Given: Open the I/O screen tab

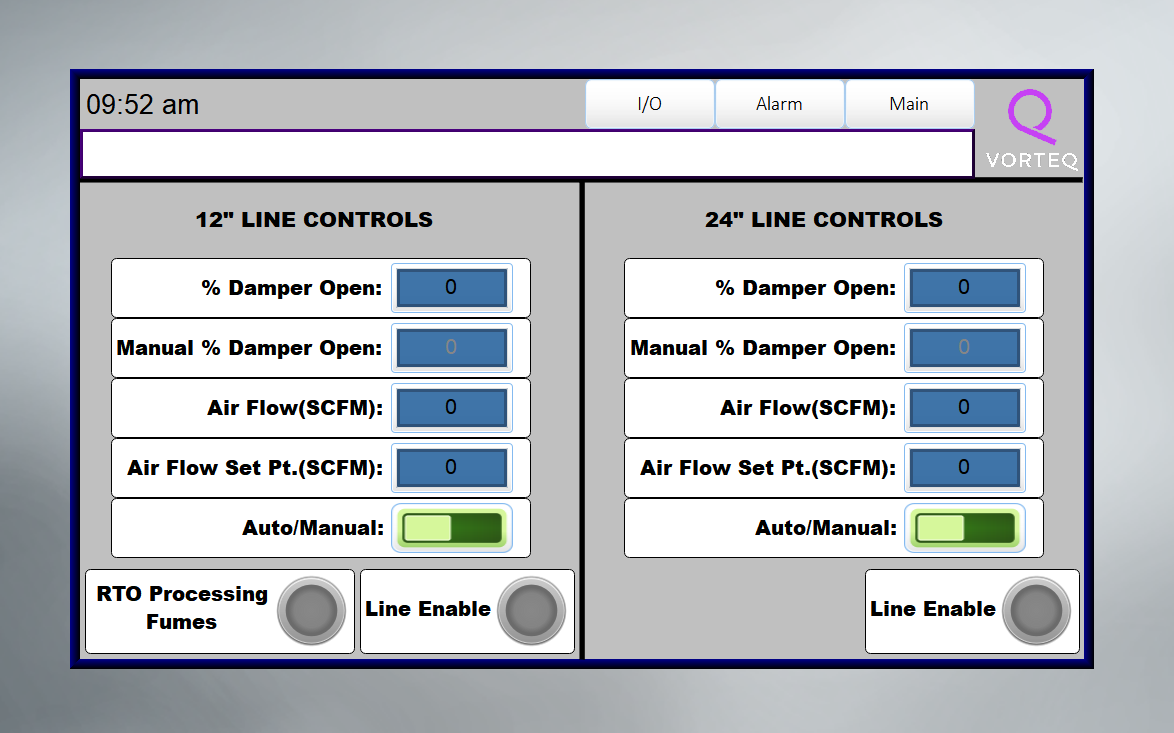Looking at the screenshot, I should pos(650,104).
